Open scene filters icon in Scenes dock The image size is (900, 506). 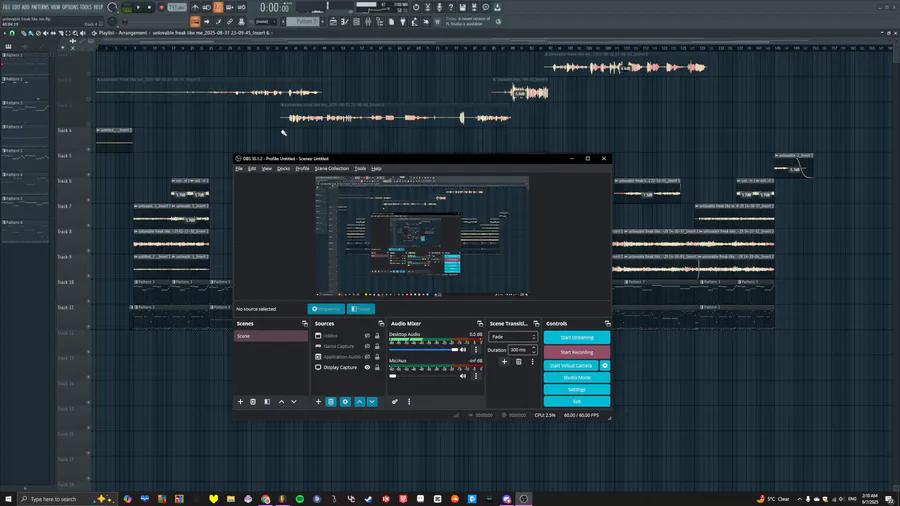click(267, 402)
